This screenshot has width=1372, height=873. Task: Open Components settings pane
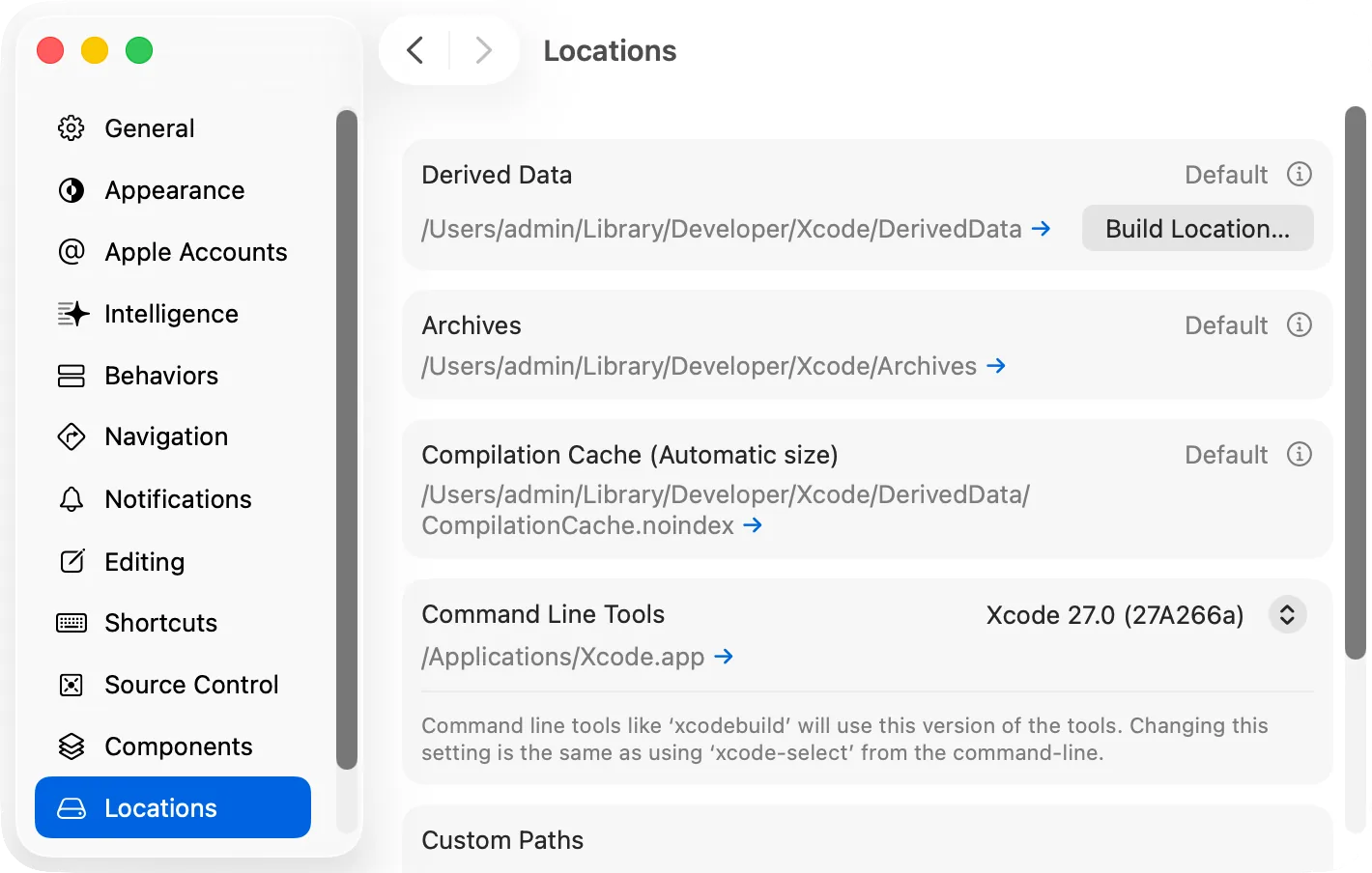(173, 746)
